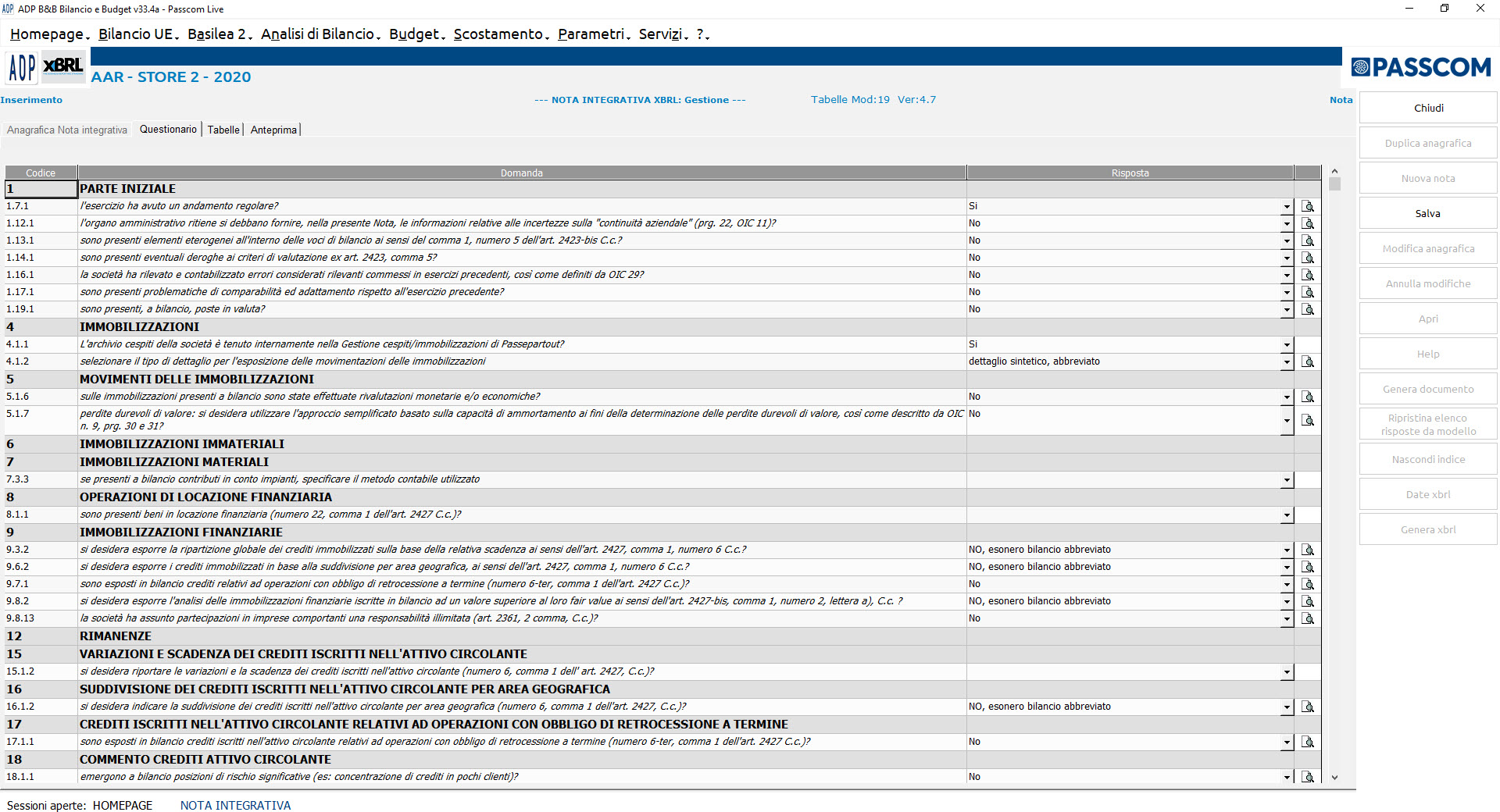
Task: Expand answer dropdown for row 7.3.3
Action: [x=1287, y=480]
